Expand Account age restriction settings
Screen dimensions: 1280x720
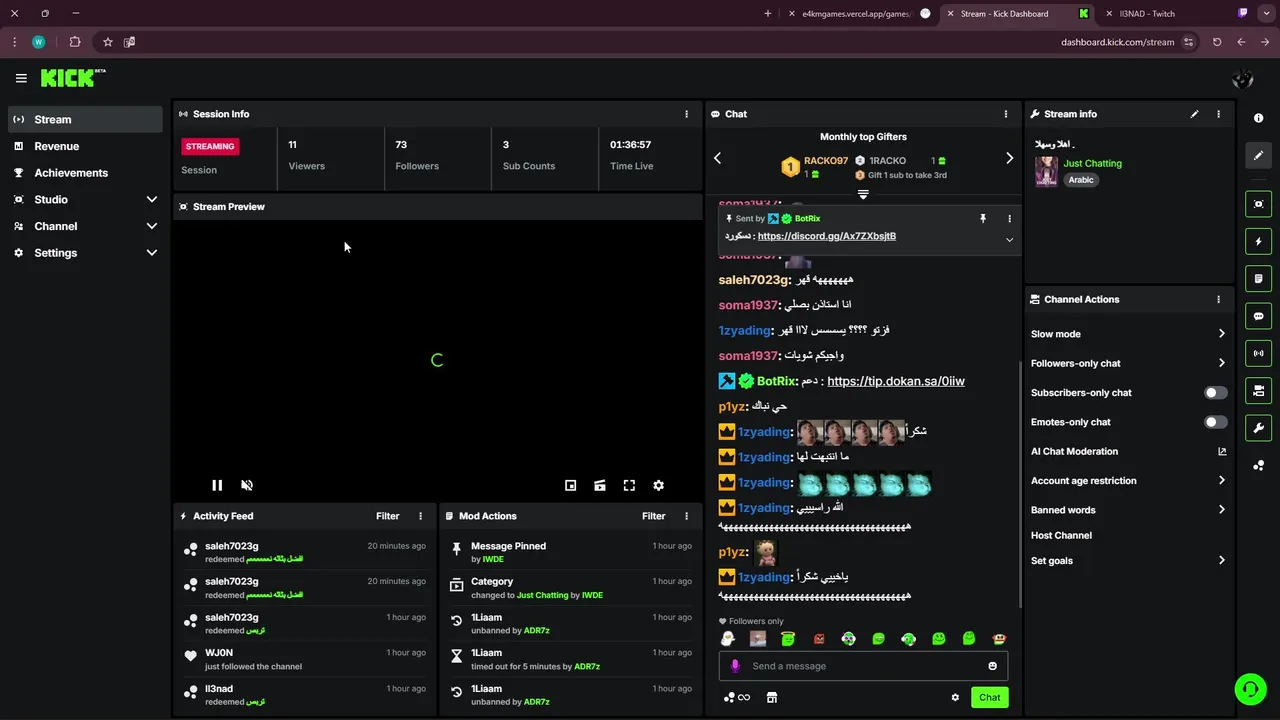1128,481
